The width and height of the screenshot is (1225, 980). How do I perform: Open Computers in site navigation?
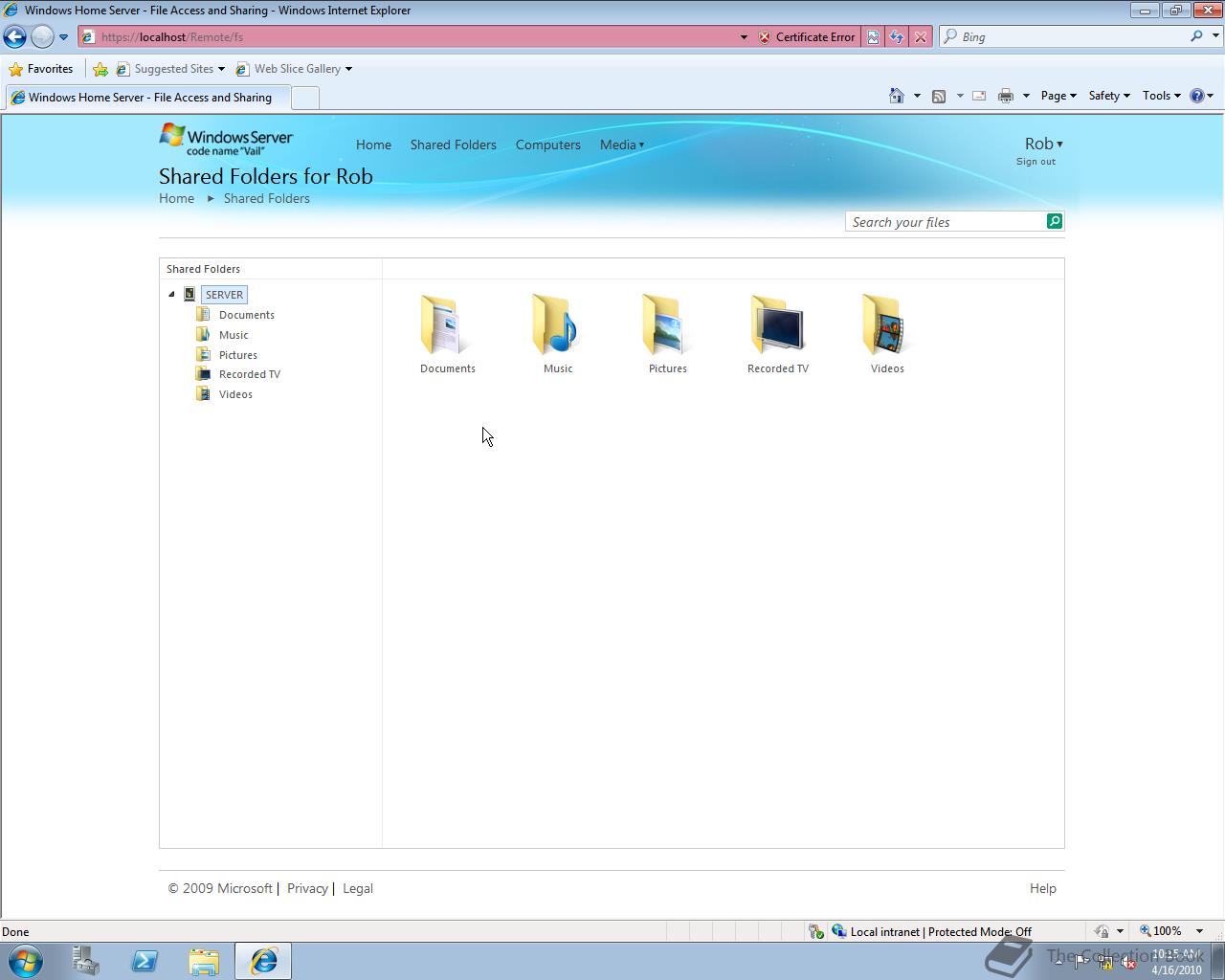[x=548, y=145]
